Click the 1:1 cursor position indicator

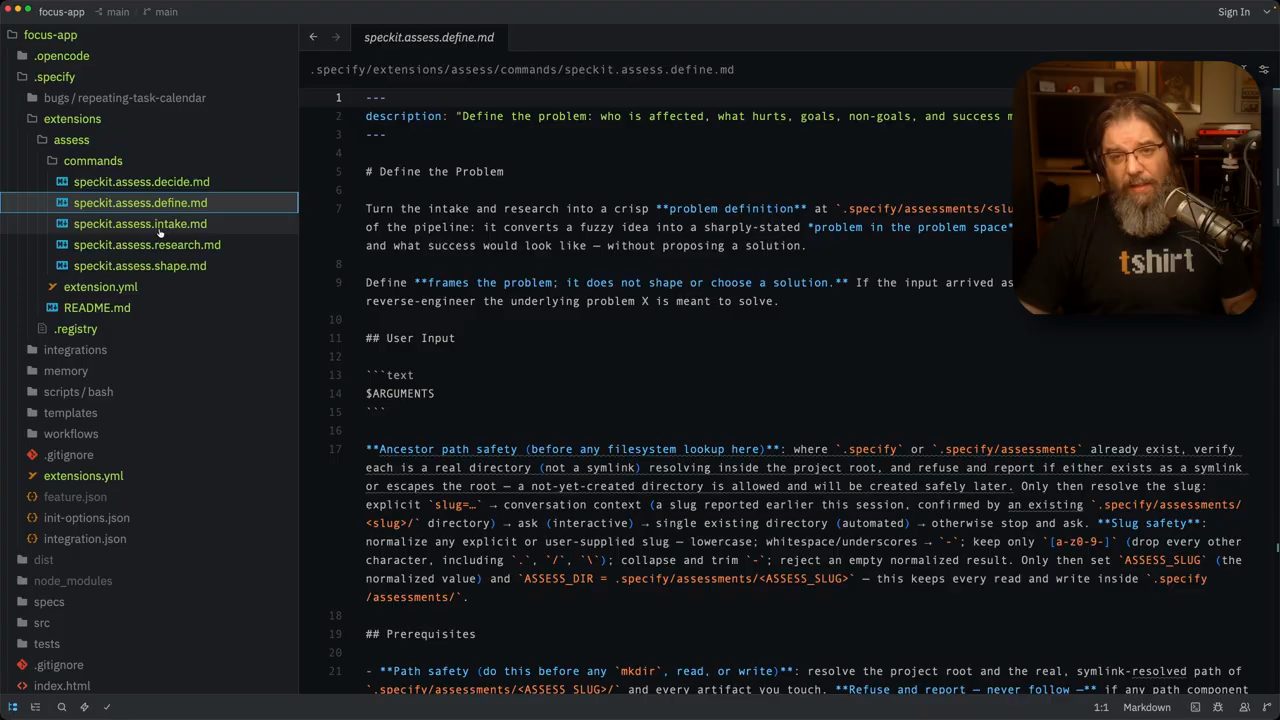[1101, 707]
